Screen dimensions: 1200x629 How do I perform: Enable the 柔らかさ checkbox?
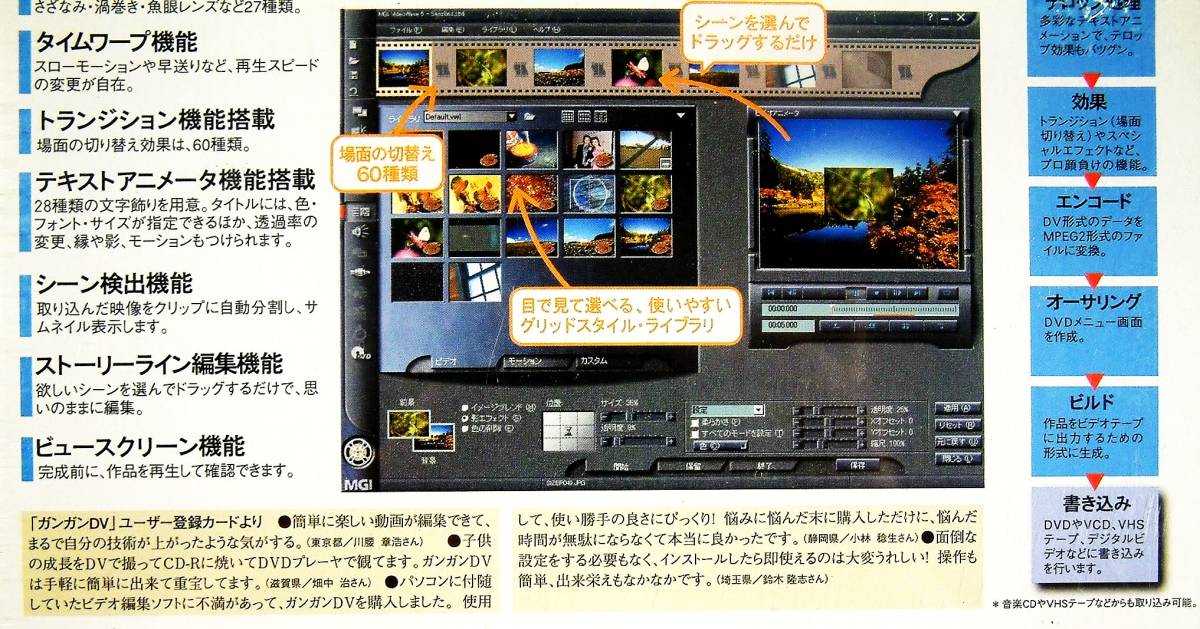(695, 422)
